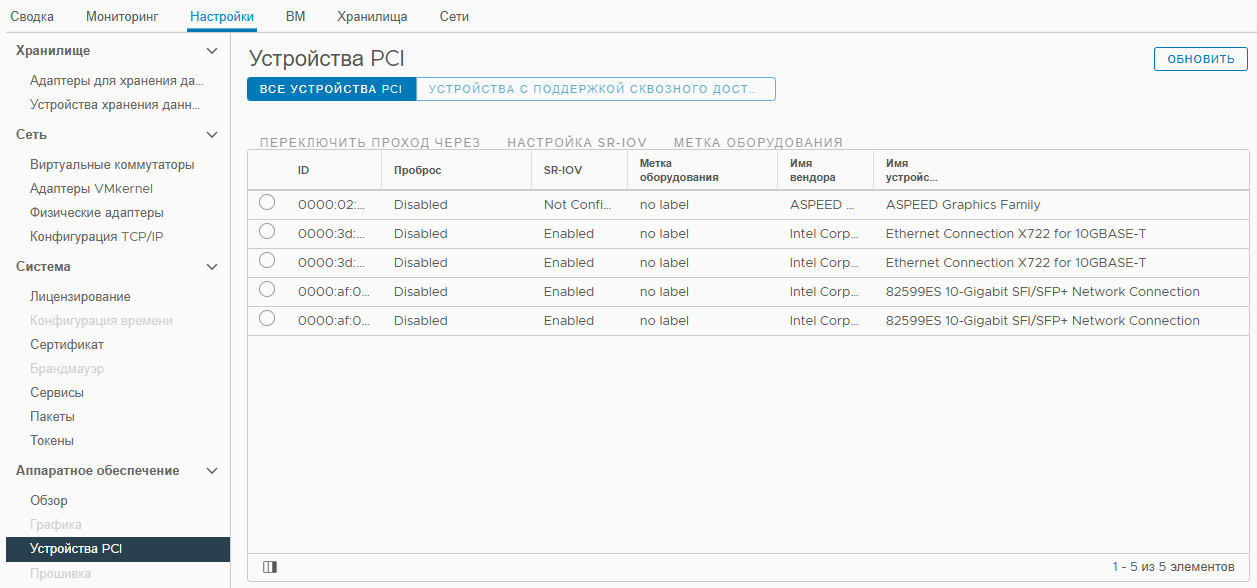Show devices with passthrough support sub-tab

click(x=596, y=89)
